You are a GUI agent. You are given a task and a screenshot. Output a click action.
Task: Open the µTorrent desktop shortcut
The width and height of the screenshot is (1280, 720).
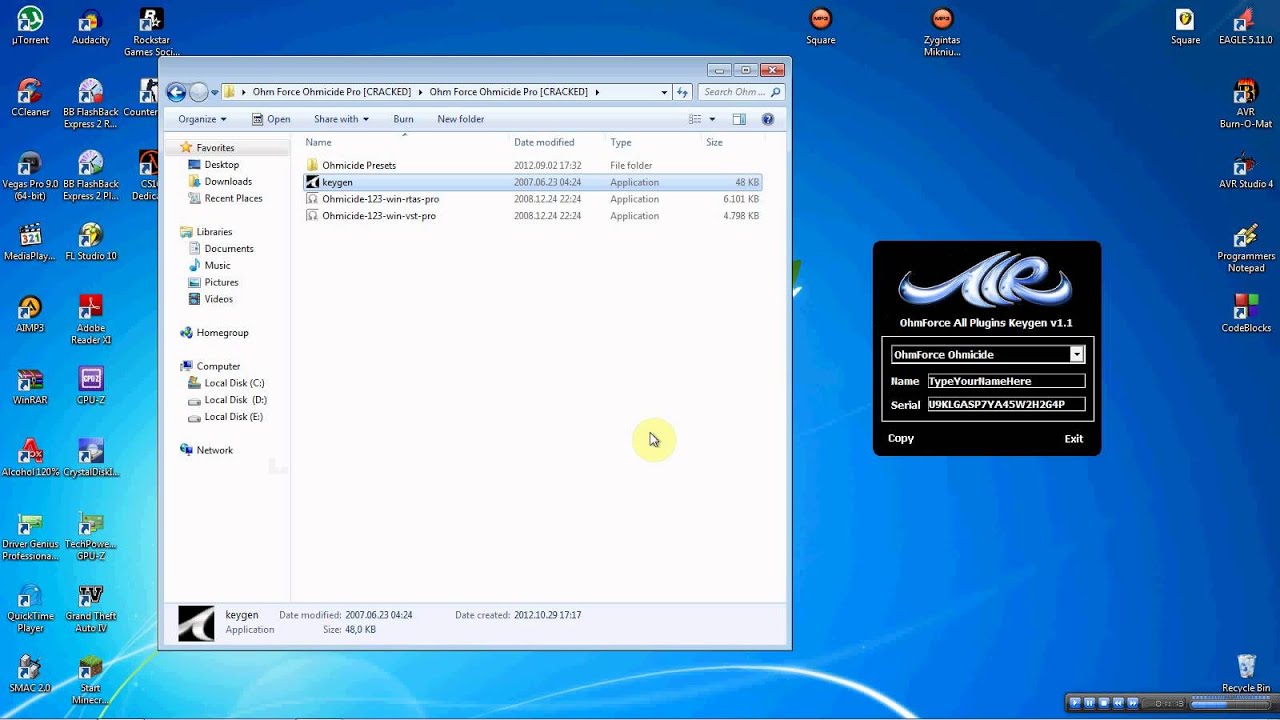30,20
